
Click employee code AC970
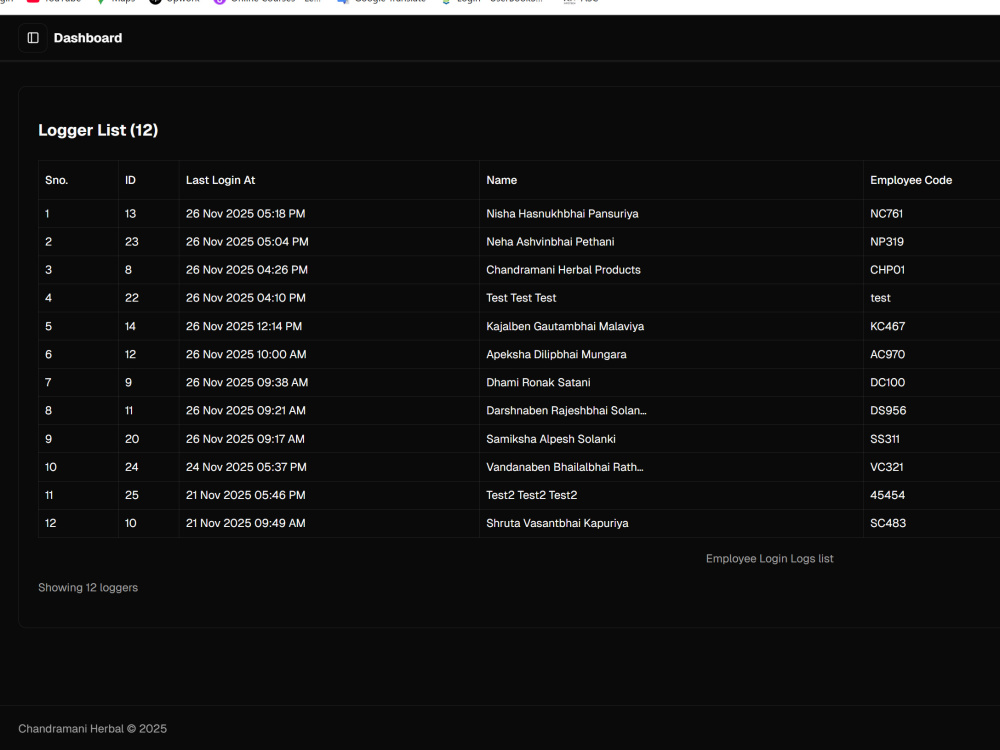click(x=887, y=355)
